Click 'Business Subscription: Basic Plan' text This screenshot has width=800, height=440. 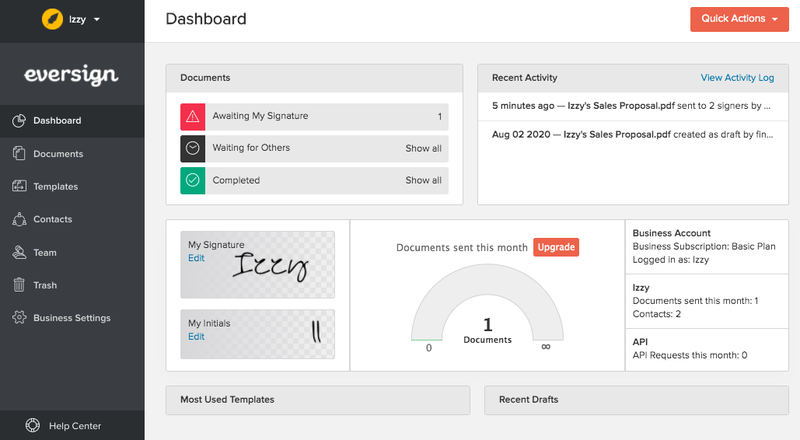(704, 247)
